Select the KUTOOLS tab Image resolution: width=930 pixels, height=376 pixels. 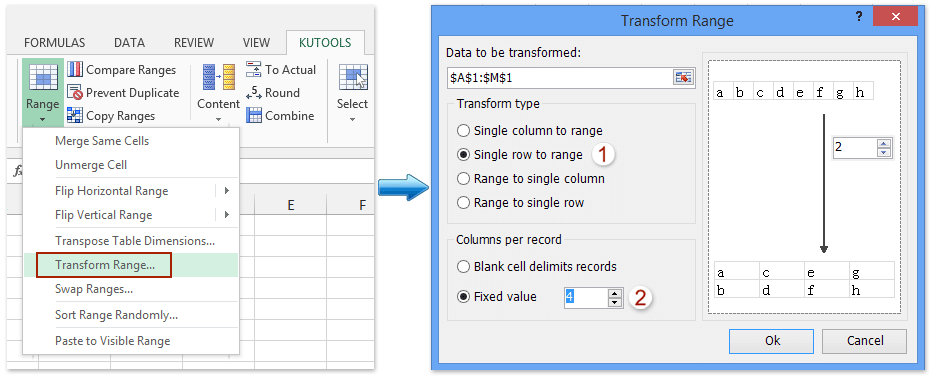pos(325,43)
